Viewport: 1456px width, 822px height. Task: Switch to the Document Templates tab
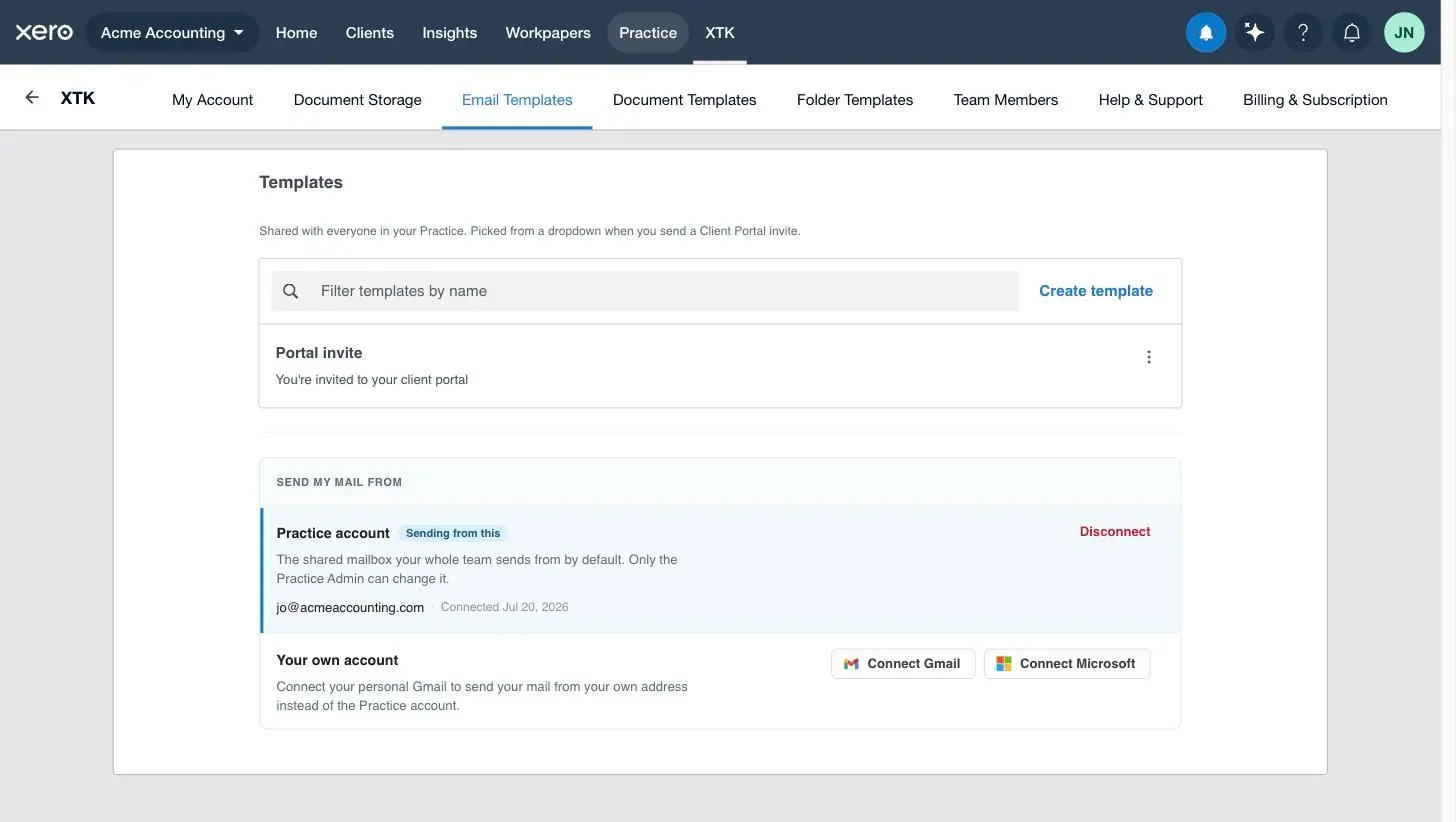pos(685,99)
